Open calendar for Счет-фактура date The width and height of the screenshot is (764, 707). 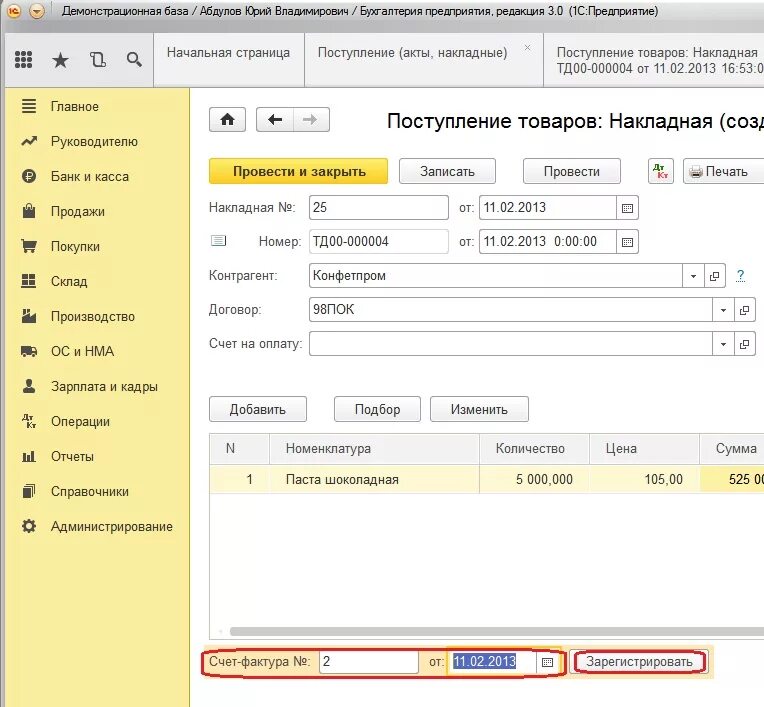tap(548, 662)
